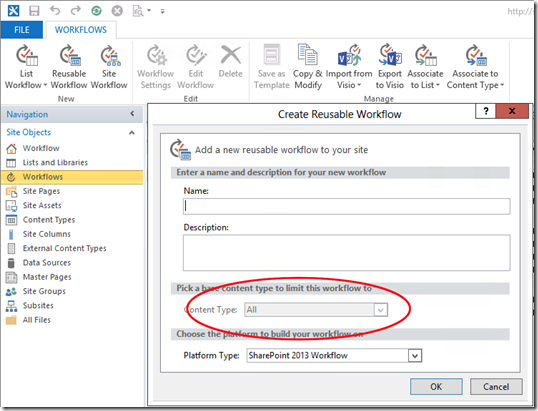
Task: Click OK to create the workflow
Action: [436, 387]
